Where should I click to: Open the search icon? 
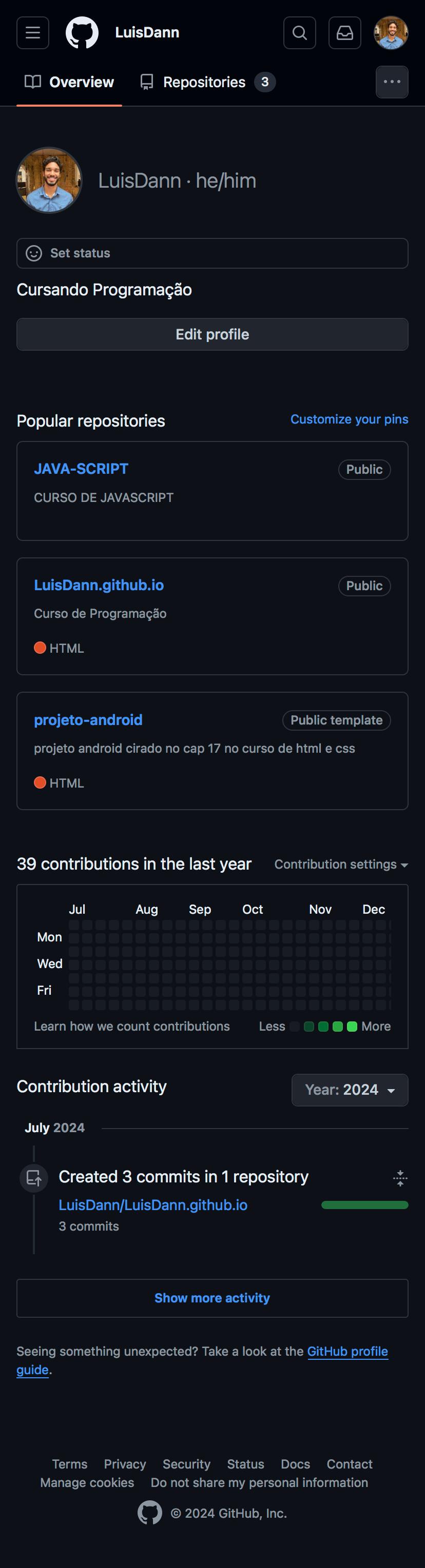299,33
